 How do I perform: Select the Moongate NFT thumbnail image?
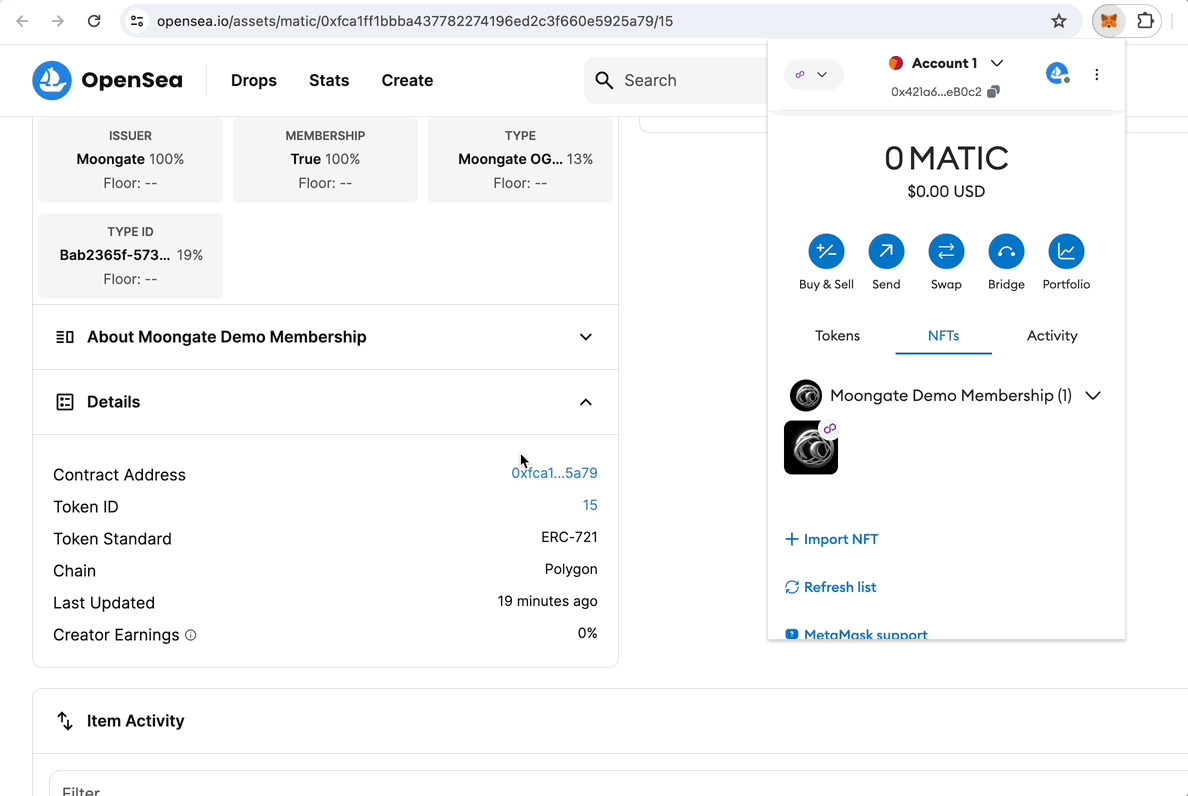[811, 448]
